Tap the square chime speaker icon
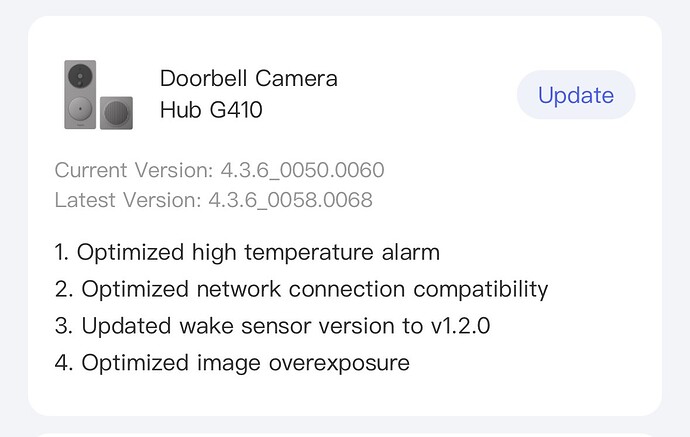 pyautogui.click(x=116, y=113)
